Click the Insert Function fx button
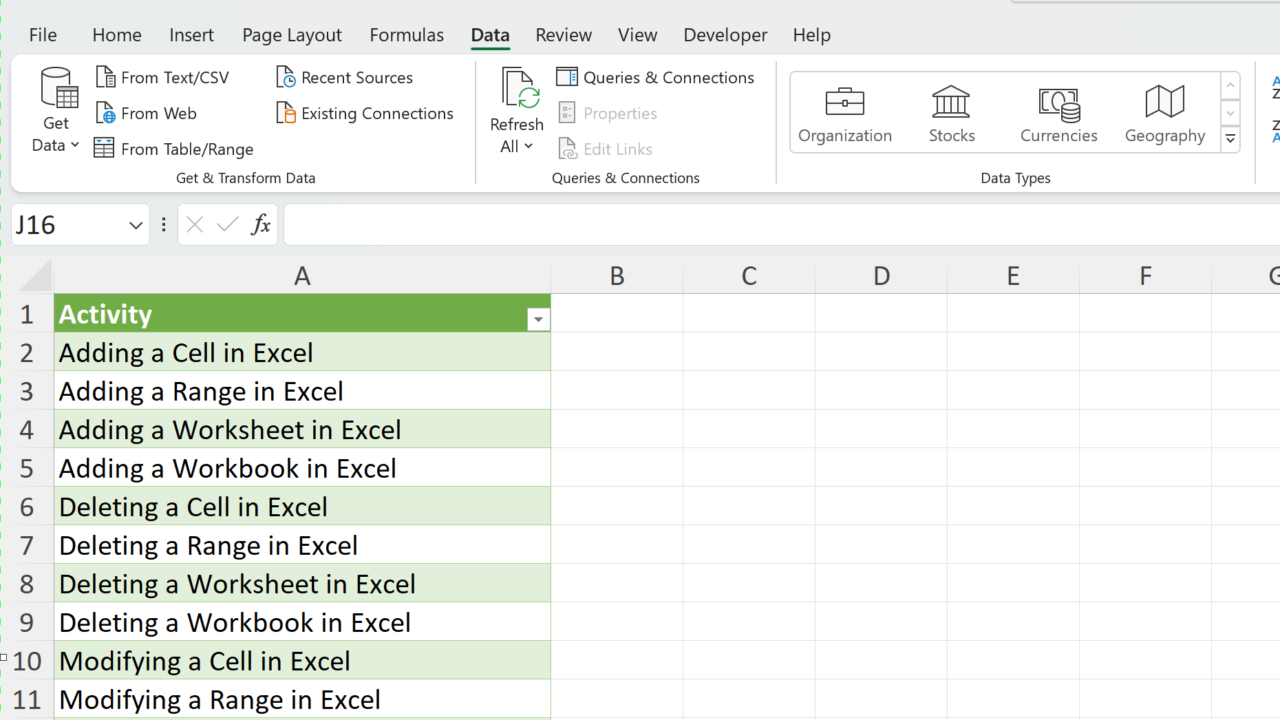 [x=261, y=225]
